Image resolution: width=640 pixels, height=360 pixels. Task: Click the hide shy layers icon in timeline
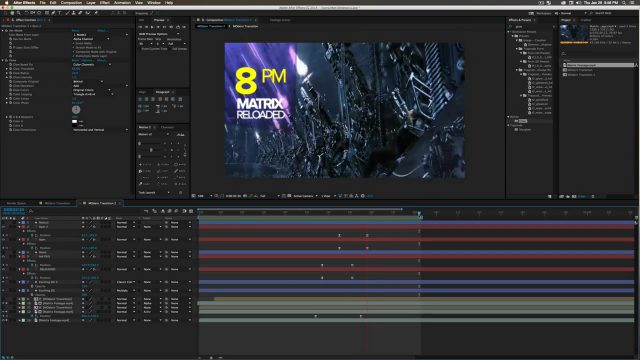(163, 211)
